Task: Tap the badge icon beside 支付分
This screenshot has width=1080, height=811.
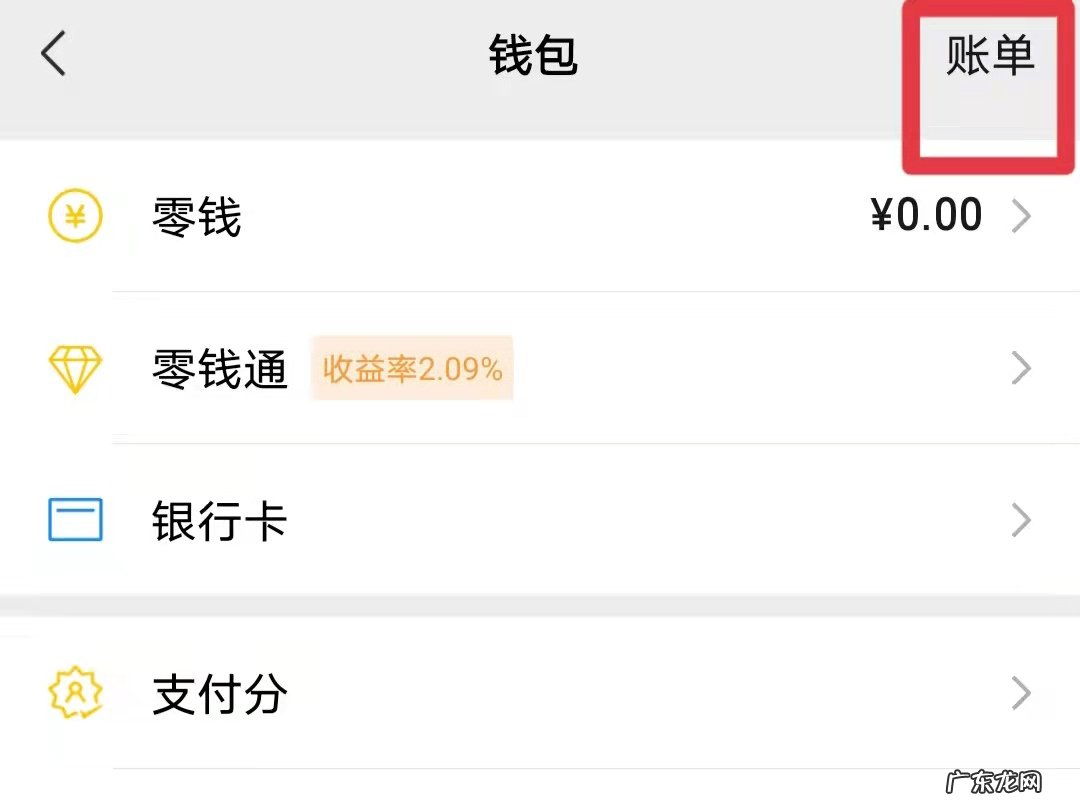Action: pos(73,692)
